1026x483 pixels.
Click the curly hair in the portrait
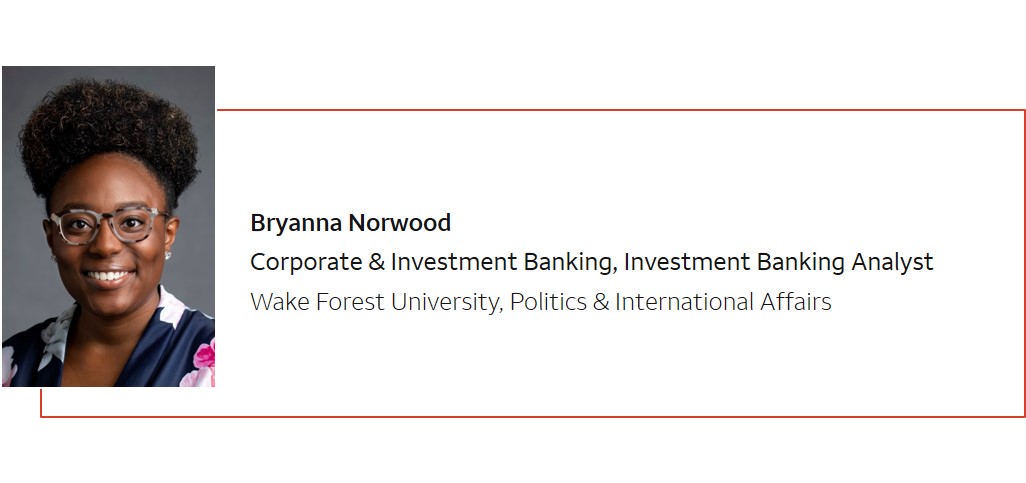[109, 134]
